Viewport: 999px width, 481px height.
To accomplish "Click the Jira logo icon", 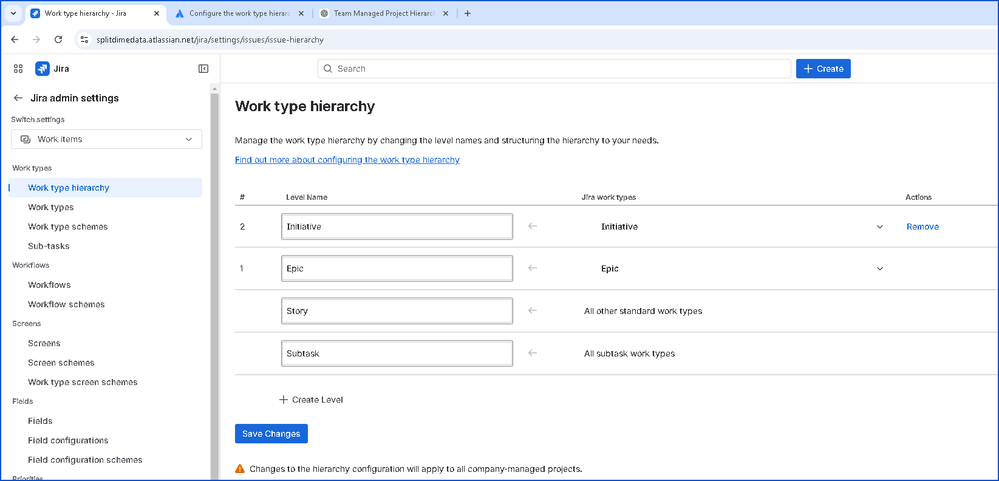I will [x=42, y=69].
